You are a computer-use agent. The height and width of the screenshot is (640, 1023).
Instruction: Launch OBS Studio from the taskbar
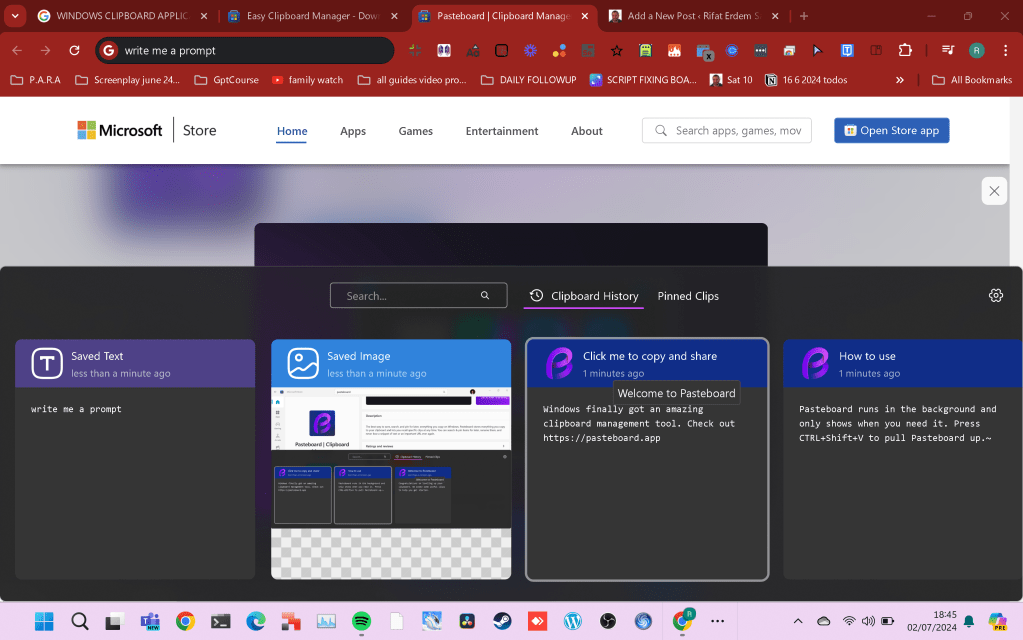point(608,621)
